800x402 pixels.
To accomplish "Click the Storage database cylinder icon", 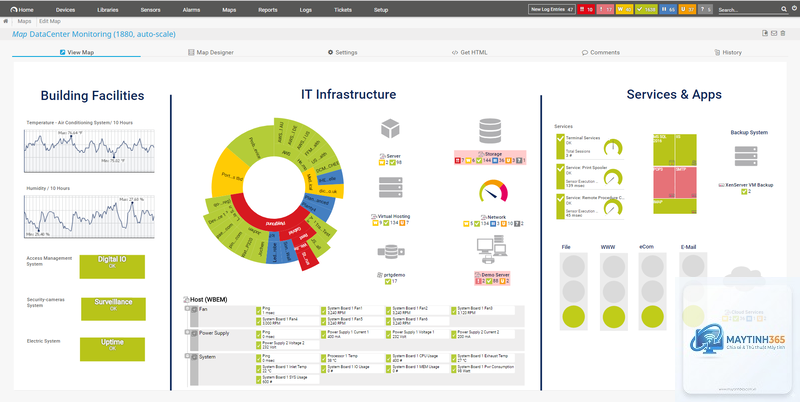I will [490, 131].
